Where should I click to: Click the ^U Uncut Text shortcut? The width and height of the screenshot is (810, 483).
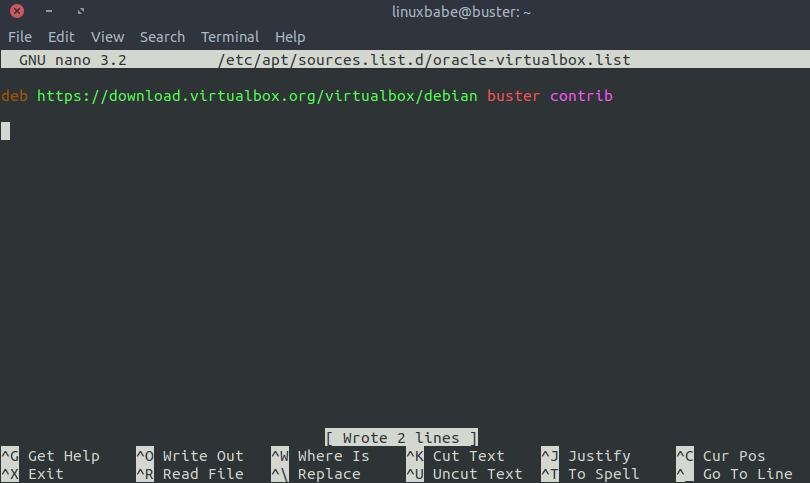[464, 474]
